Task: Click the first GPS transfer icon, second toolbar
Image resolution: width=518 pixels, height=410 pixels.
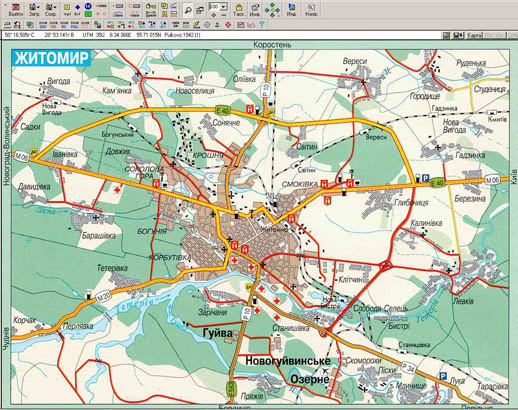Action: pos(110,25)
